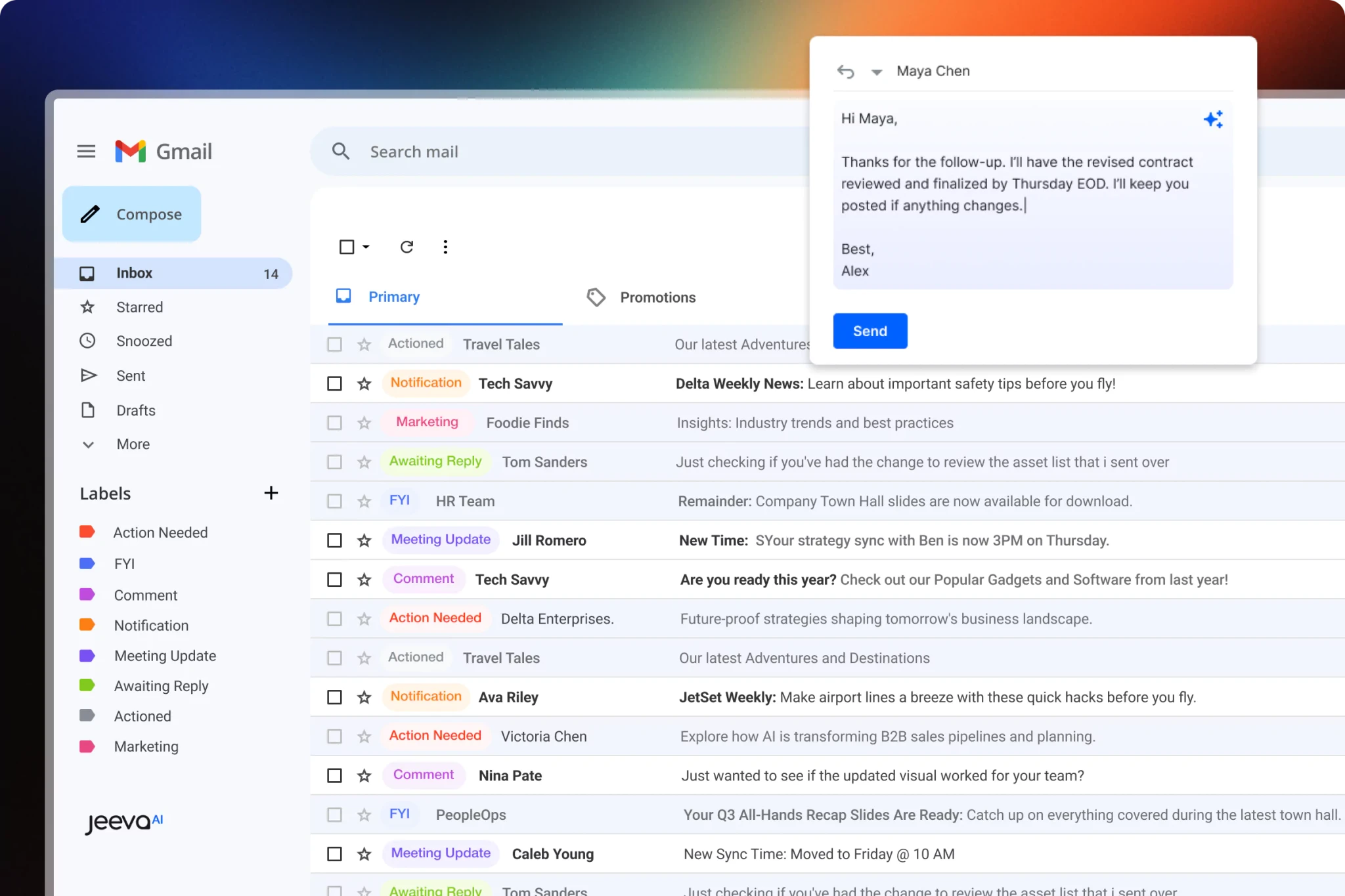
Task: Click the Gmail logo
Action: tap(164, 152)
